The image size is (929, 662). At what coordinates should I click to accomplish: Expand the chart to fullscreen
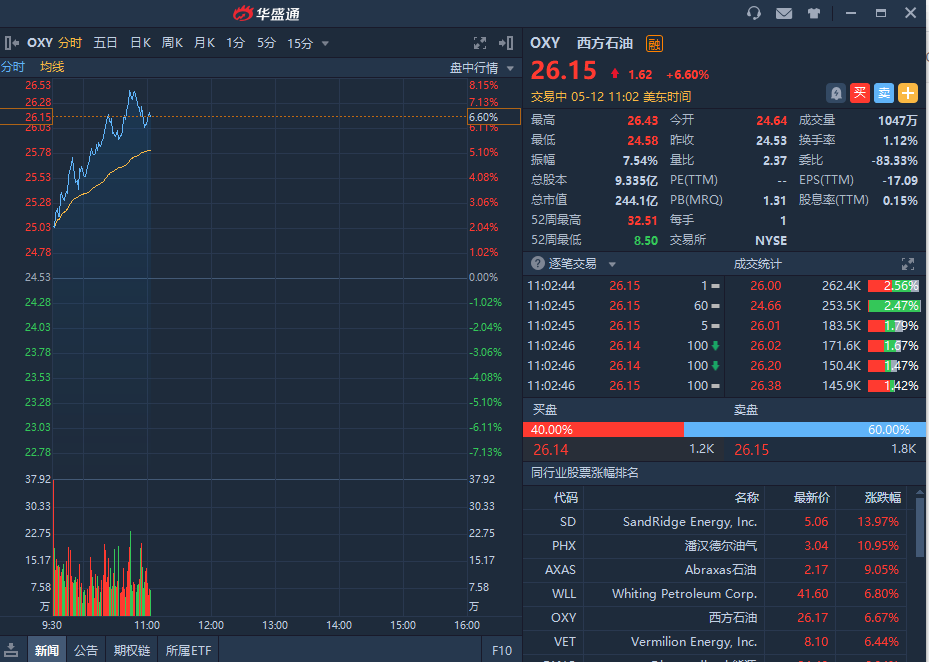(x=480, y=43)
